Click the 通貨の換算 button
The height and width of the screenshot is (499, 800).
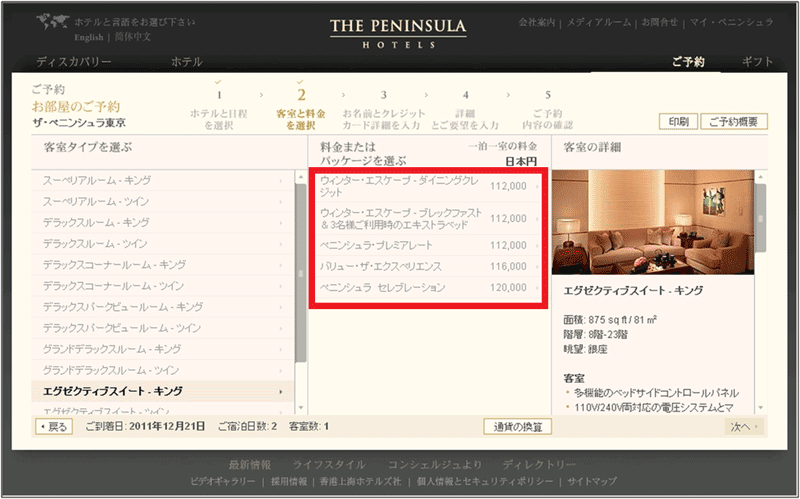tap(517, 427)
